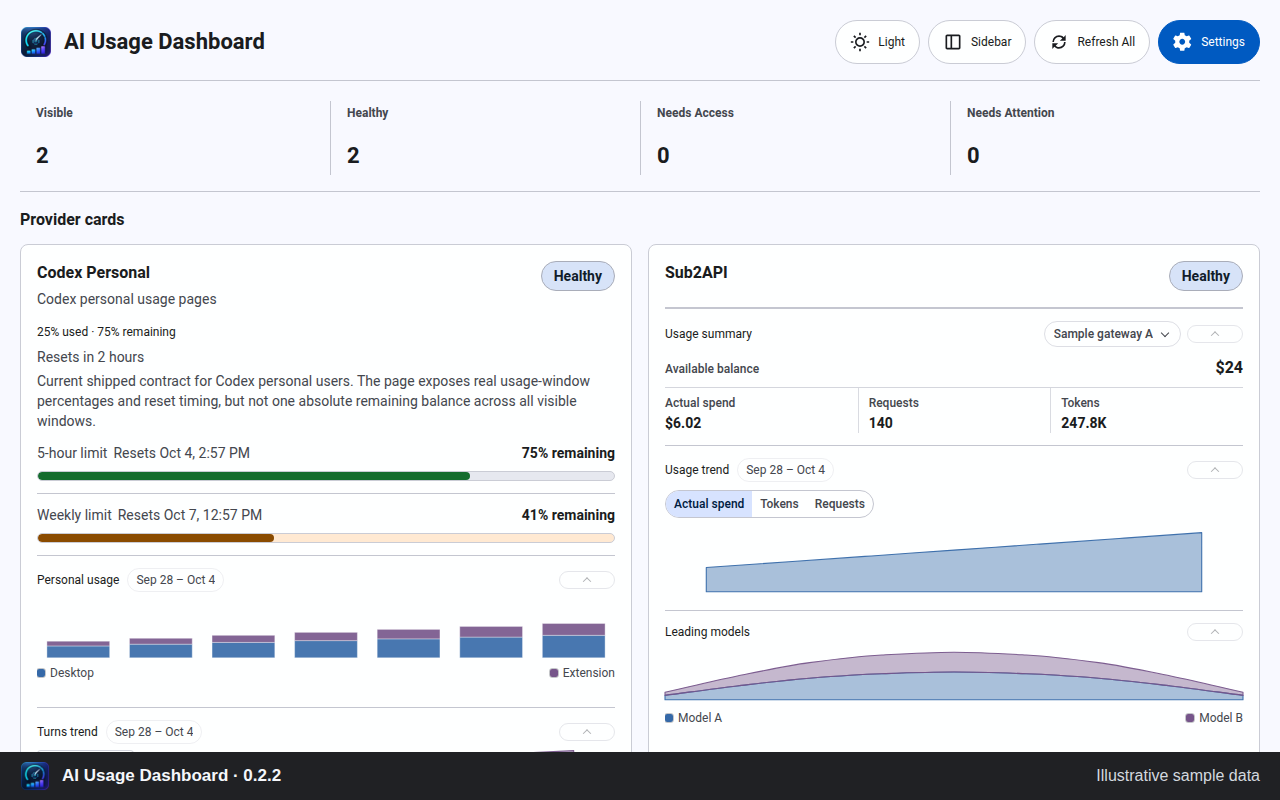Switch to the Tokens tab
1280x800 pixels.
779,504
